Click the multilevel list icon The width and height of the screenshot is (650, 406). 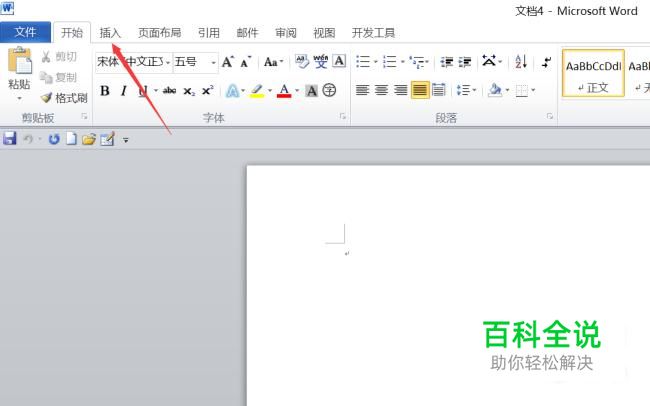click(417, 62)
